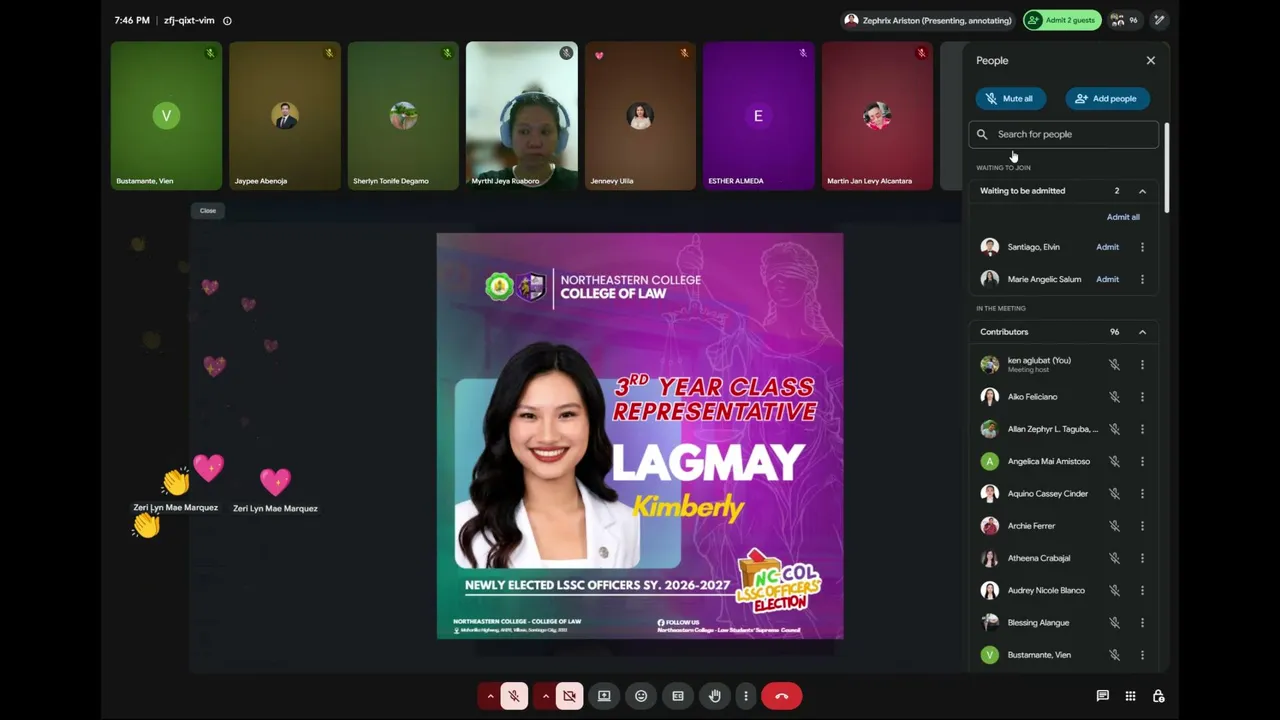Open more actions for ken aglubat

[1142, 365]
